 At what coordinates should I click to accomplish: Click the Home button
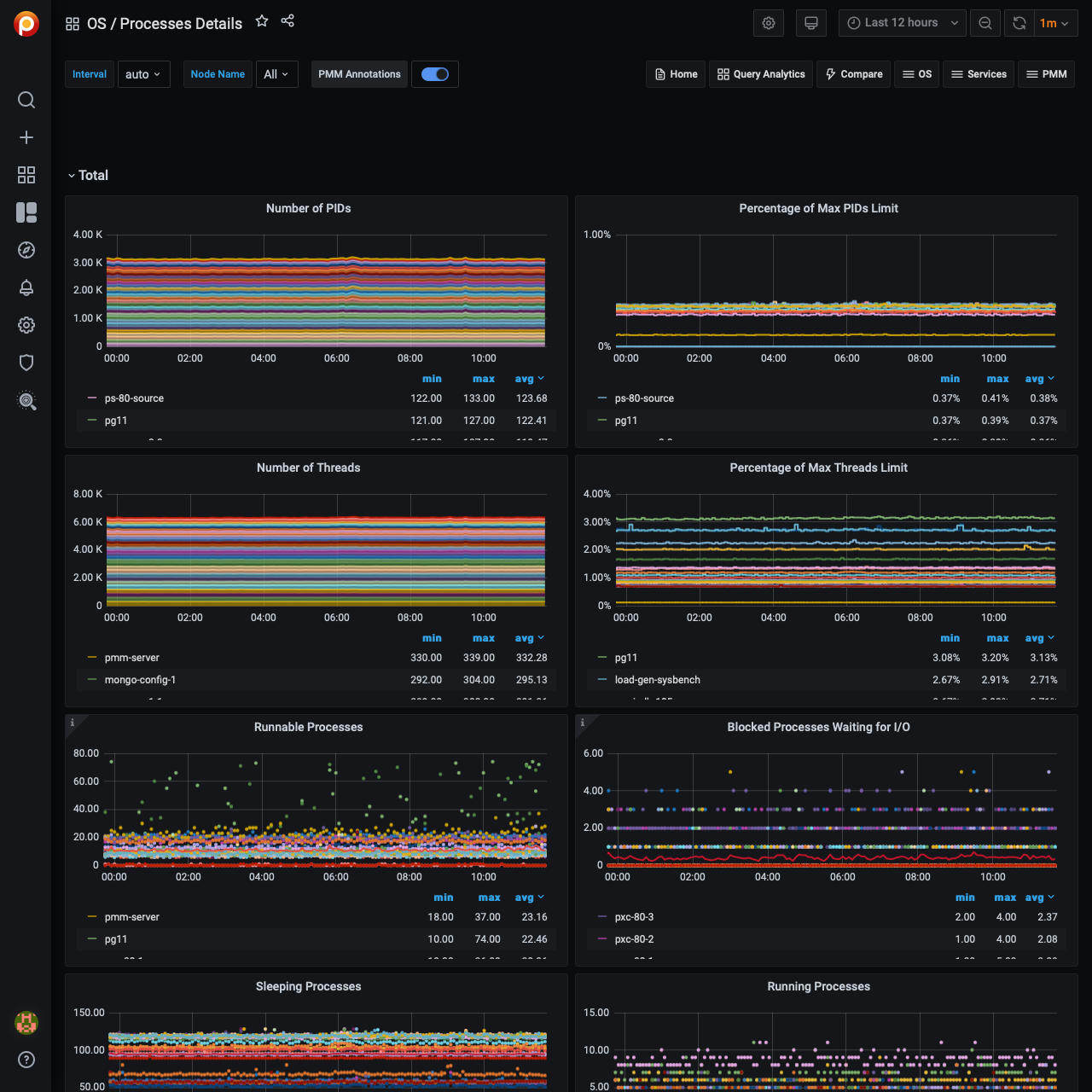pyautogui.click(x=676, y=74)
